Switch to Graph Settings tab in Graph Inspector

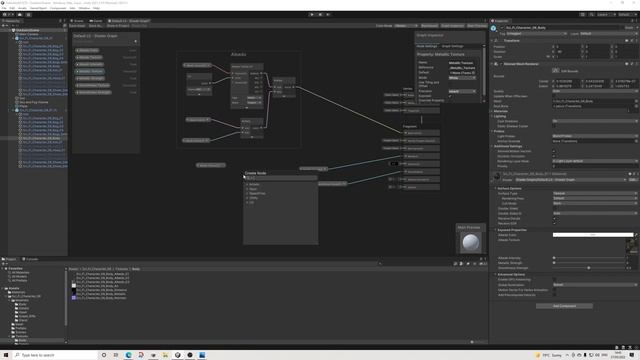tap(453, 46)
